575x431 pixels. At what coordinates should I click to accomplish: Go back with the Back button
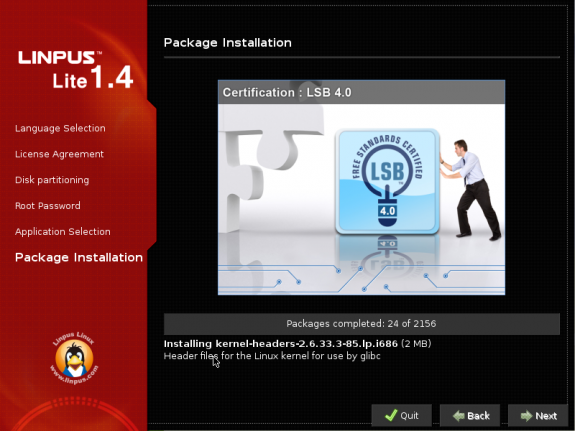[x=470, y=416]
